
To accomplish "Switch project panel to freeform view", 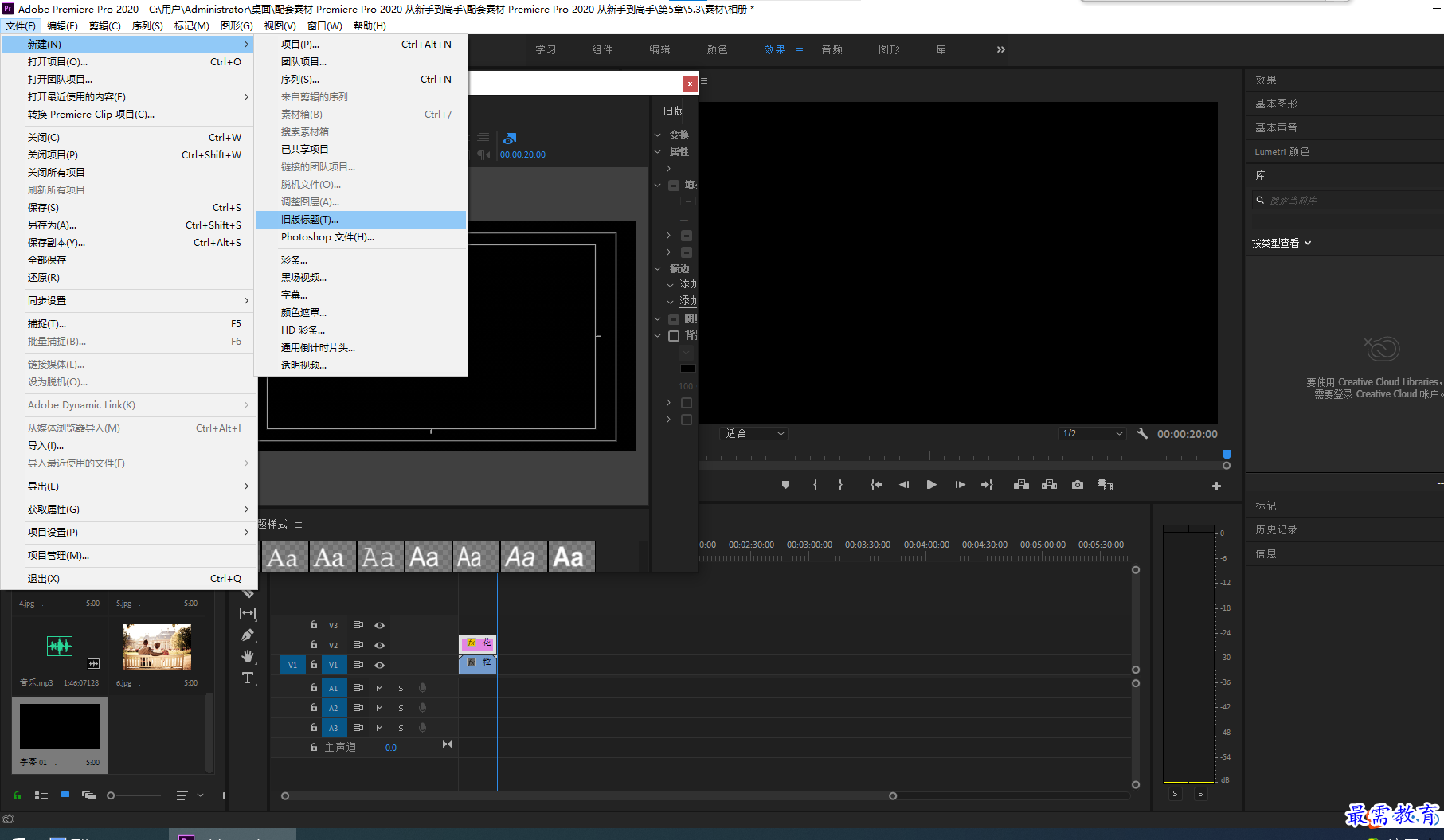I will [x=88, y=795].
